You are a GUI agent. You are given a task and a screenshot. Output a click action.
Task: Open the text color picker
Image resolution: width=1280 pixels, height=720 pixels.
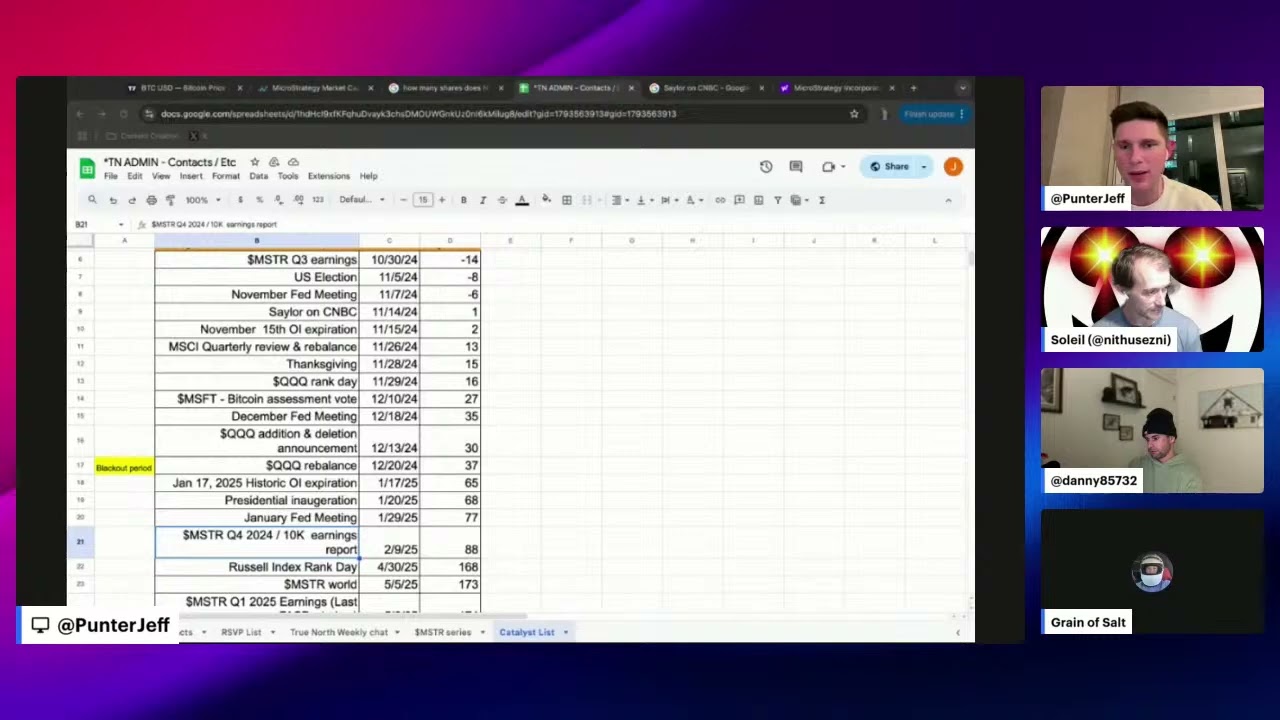point(522,200)
